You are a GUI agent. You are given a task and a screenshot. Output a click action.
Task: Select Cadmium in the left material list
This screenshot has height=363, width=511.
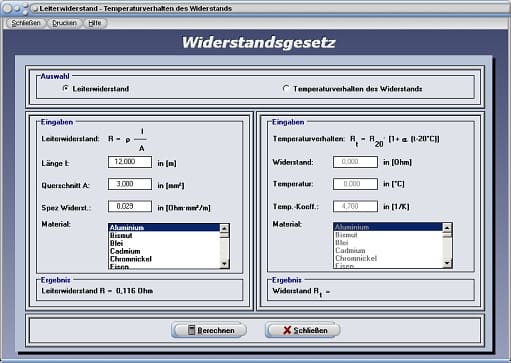[x=164, y=251]
